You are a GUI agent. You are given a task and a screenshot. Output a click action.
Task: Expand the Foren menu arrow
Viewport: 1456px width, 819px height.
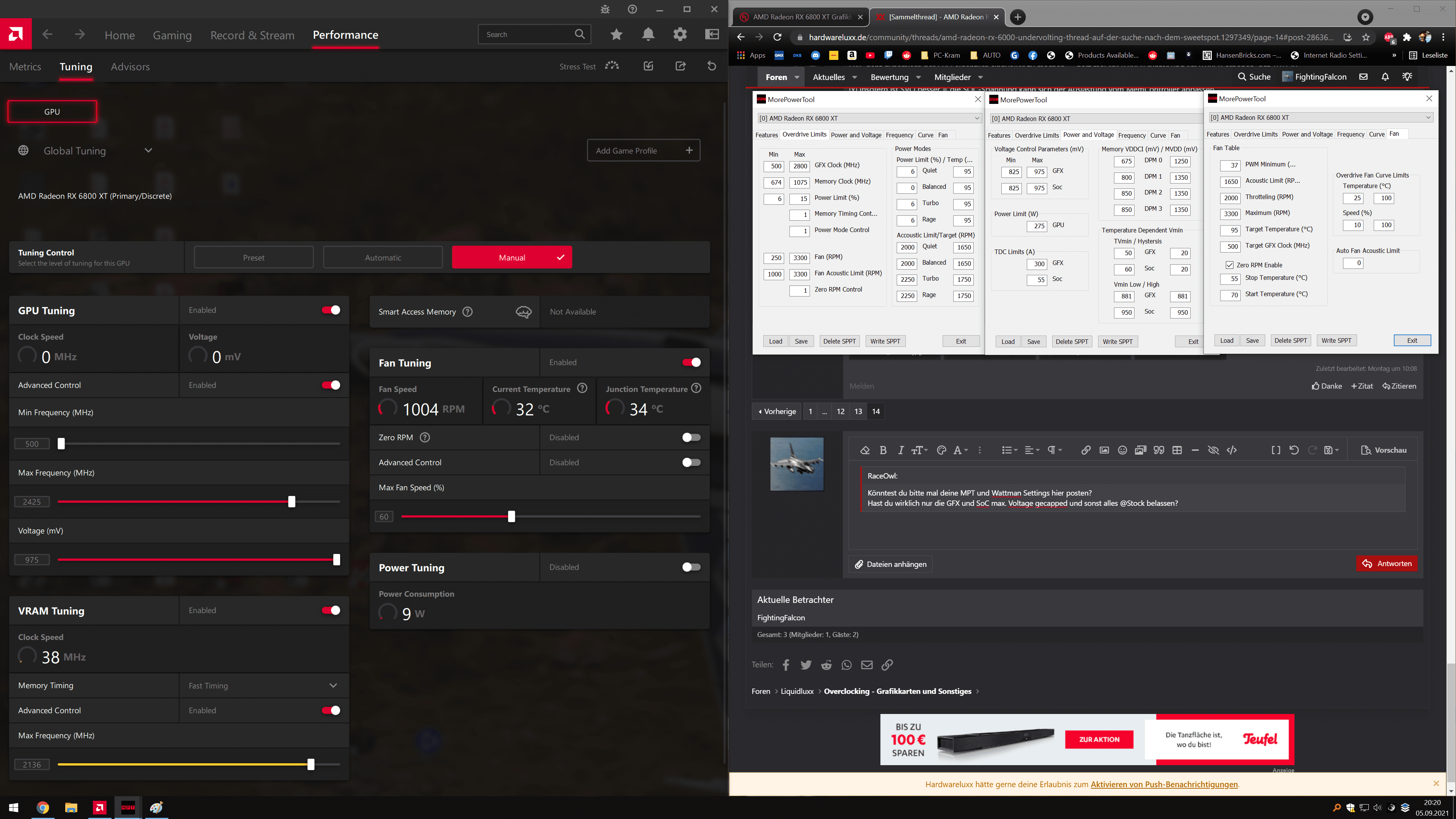(x=797, y=77)
